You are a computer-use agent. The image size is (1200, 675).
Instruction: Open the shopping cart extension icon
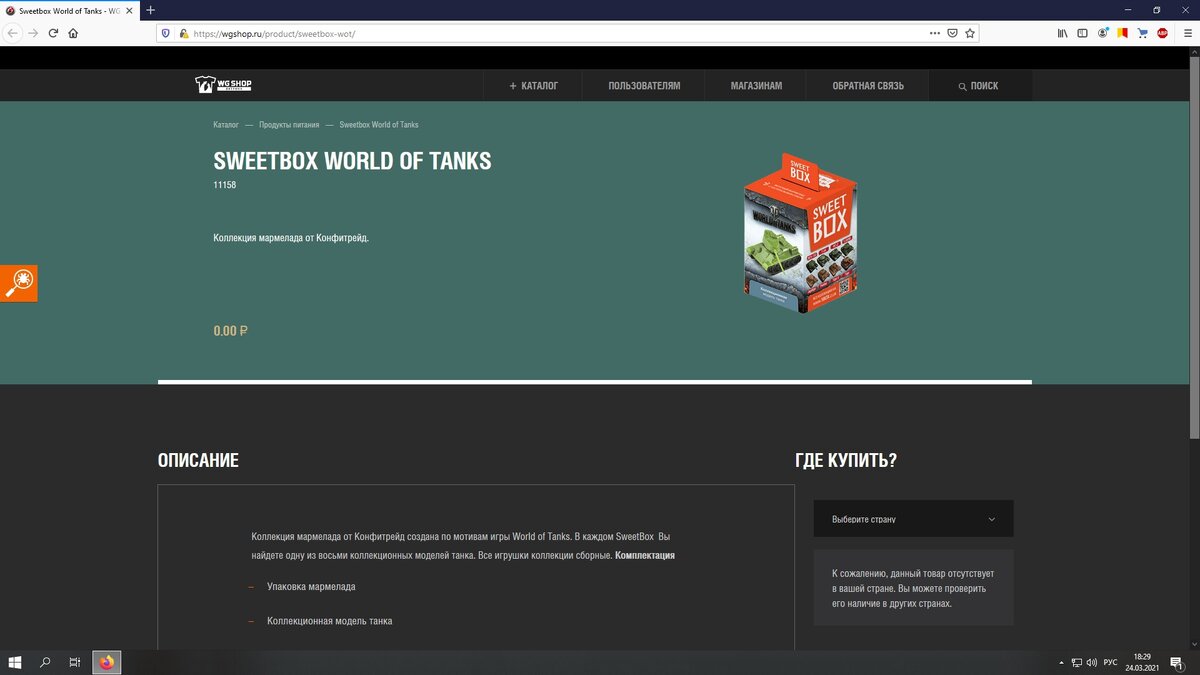click(1142, 33)
